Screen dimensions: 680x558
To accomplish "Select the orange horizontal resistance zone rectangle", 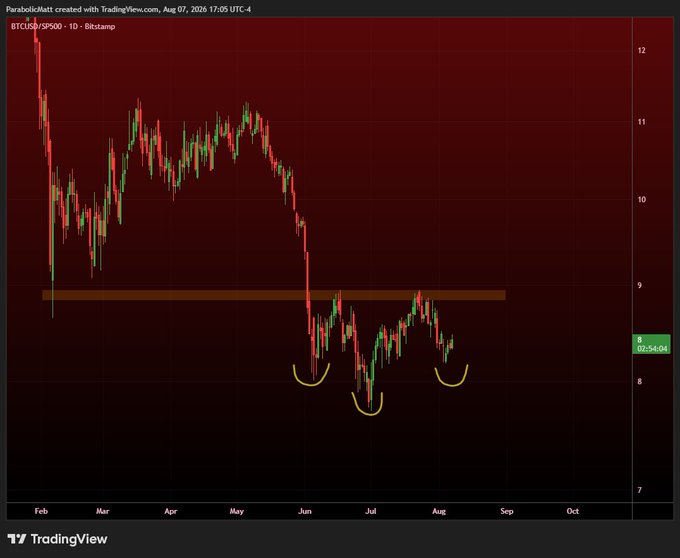I will 274,295.
